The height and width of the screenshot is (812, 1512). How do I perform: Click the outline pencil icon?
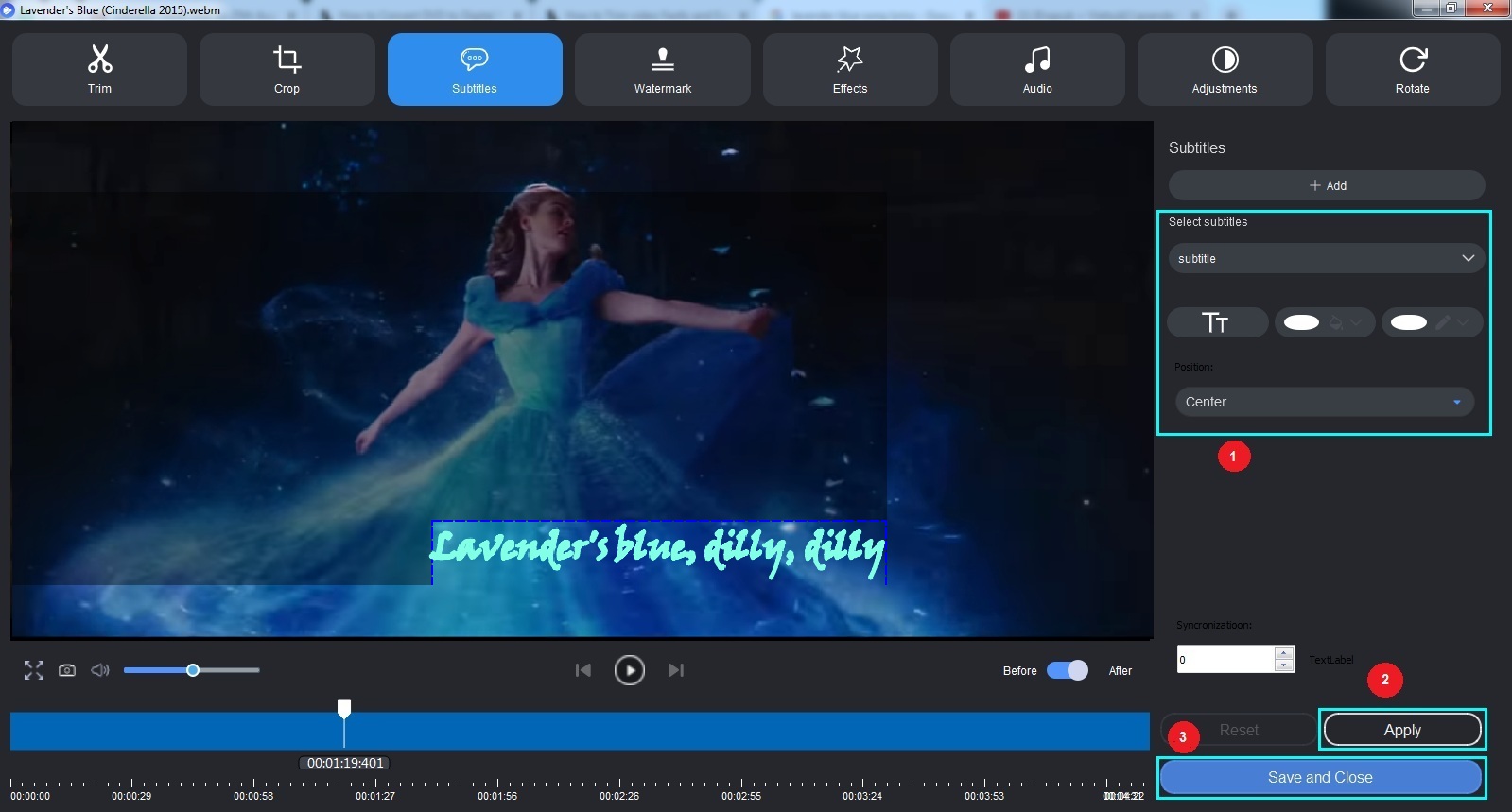tap(1443, 322)
